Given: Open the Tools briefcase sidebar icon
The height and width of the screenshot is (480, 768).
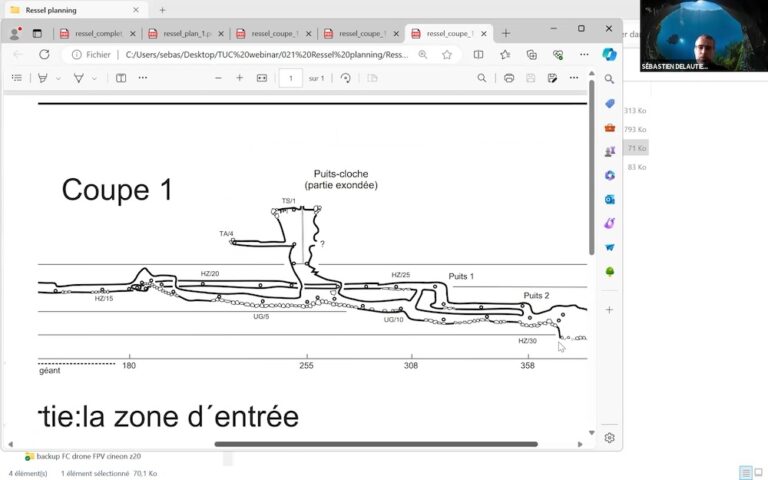Looking at the screenshot, I should tap(609, 128).
